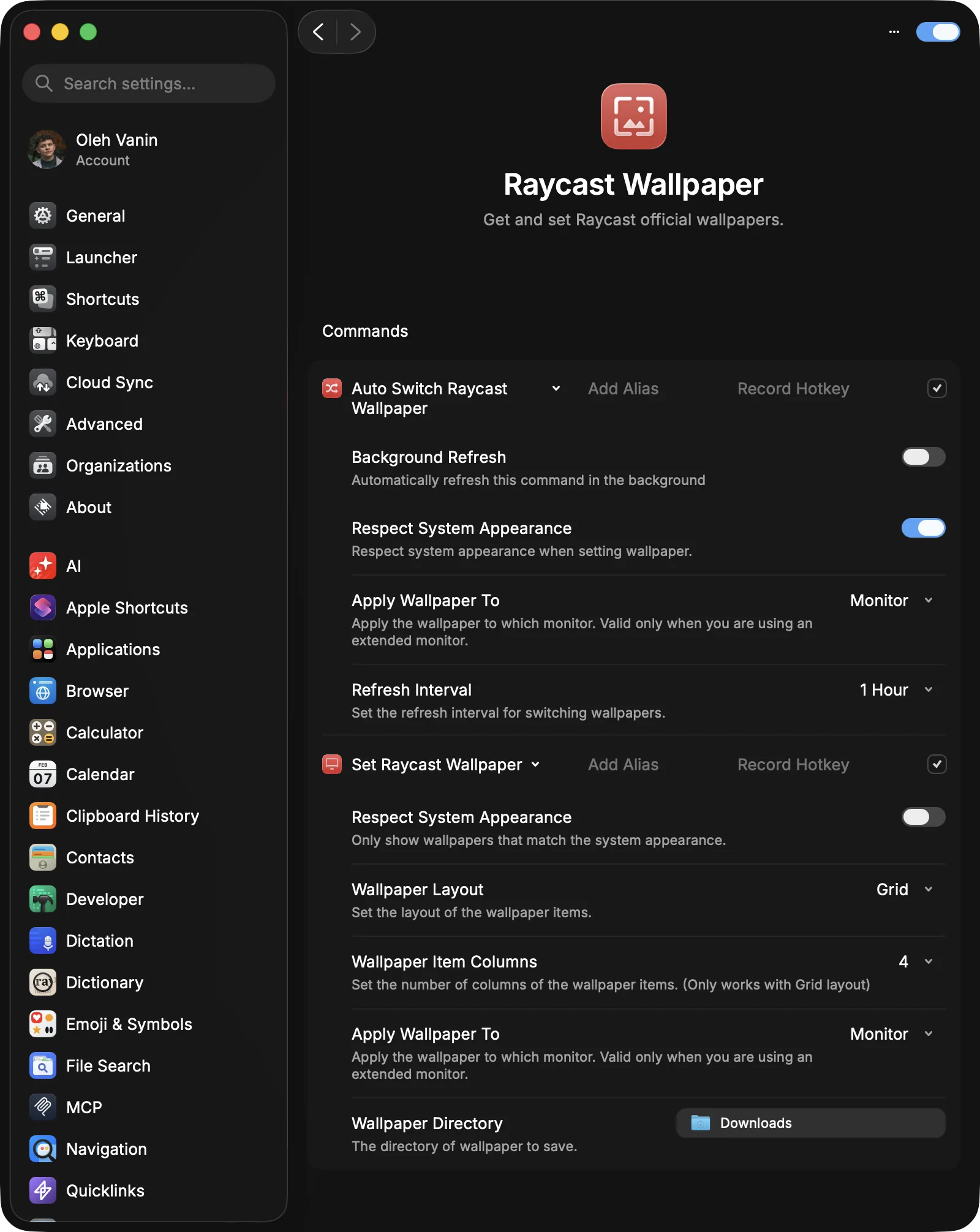
Task: Open first Apply Wallpaper To Monitor dropdown
Action: [891, 601]
